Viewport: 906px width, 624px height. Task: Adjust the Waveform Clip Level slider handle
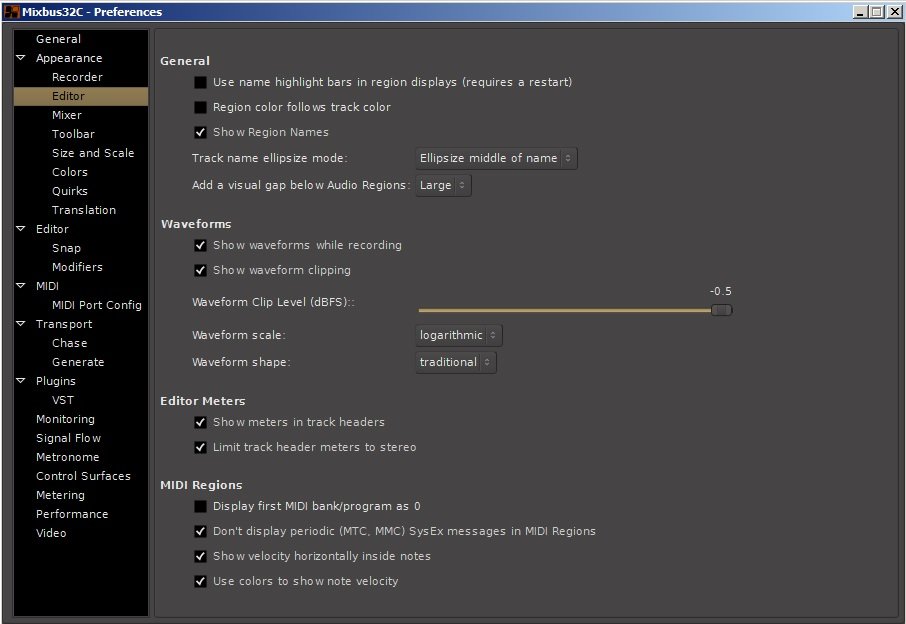point(721,310)
